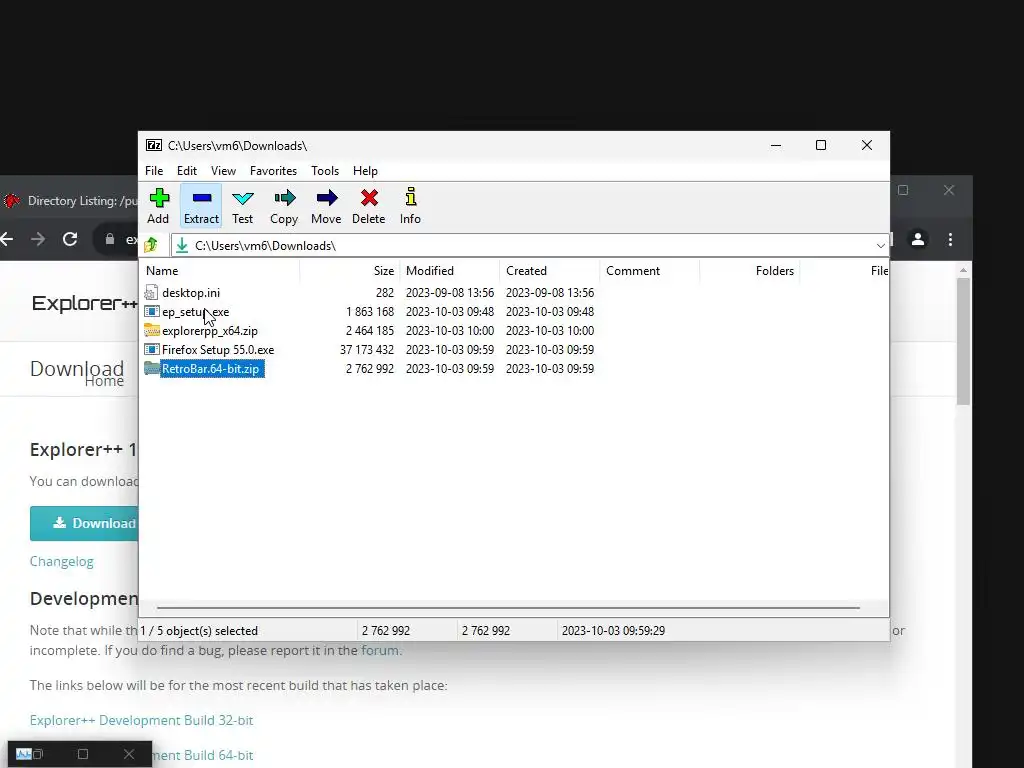
Task: Click the 7z icon in title bar
Action: 153,145
